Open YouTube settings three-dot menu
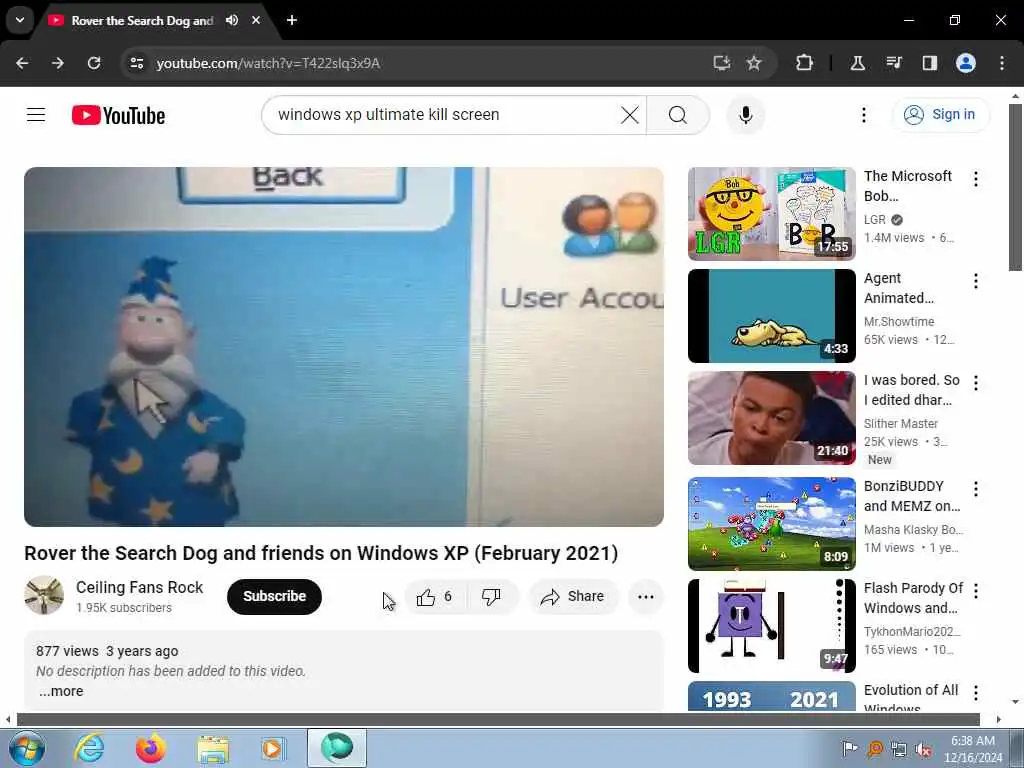Image resolution: width=1024 pixels, height=768 pixels. click(x=863, y=115)
